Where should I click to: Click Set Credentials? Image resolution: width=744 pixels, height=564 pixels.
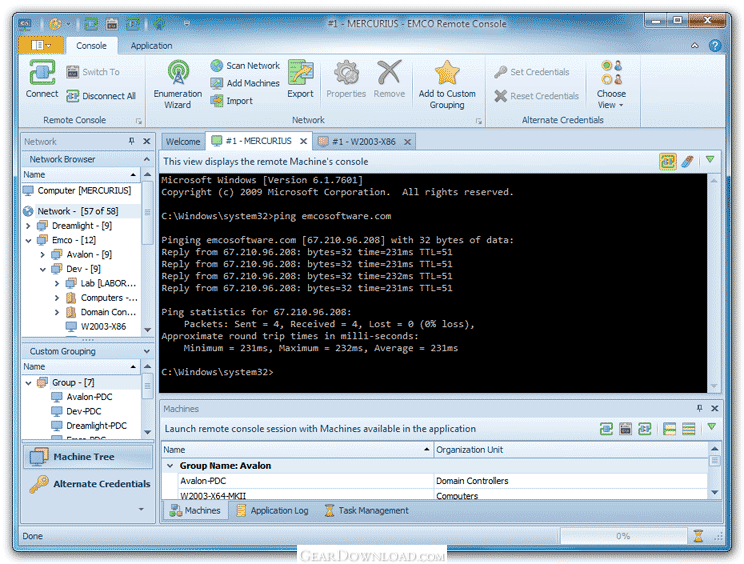pos(532,72)
